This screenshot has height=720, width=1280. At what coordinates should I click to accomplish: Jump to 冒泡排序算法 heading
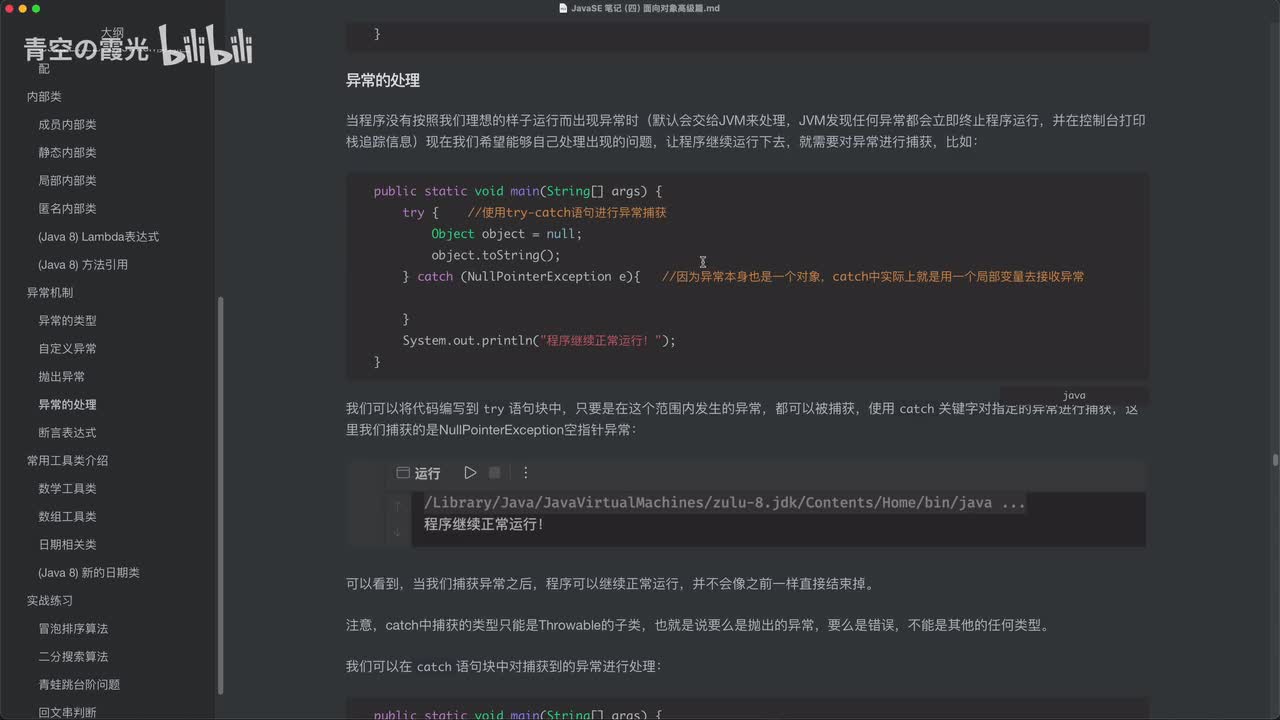(x=73, y=629)
